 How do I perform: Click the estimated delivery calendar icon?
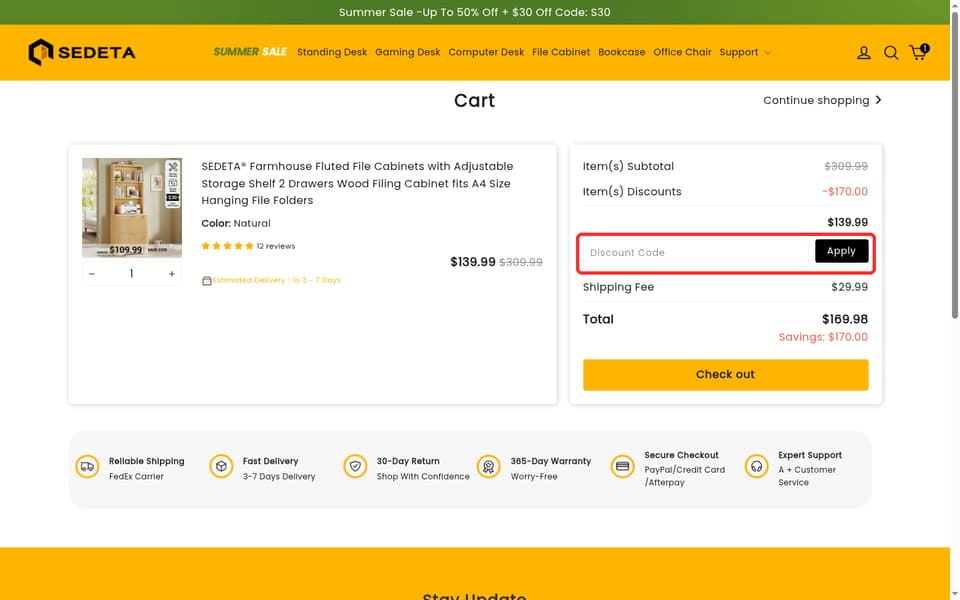207,280
